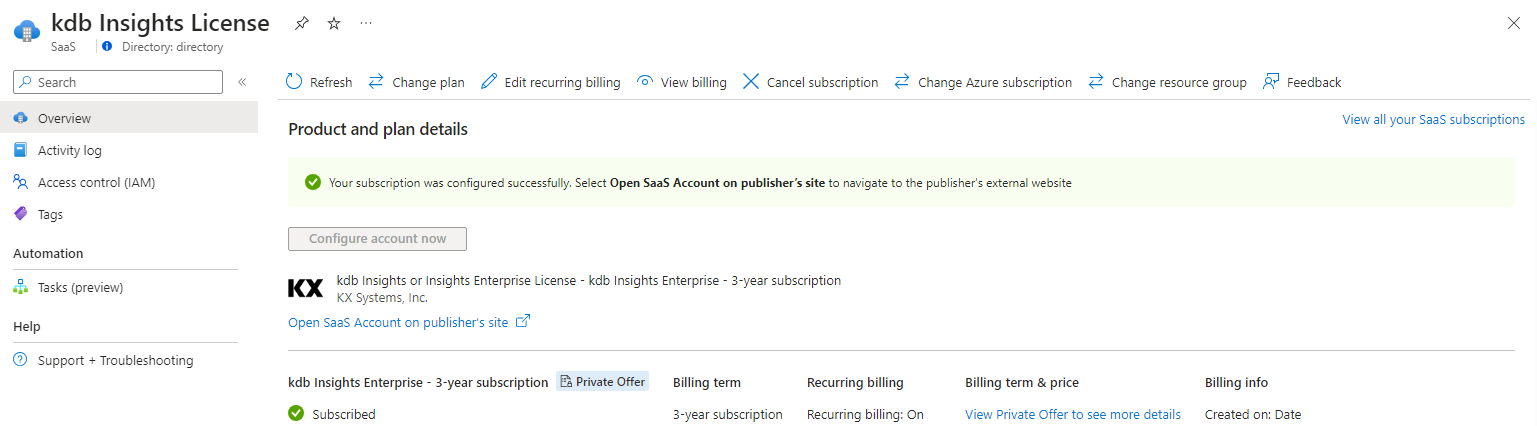Refresh the subscription page
Screen dimensions: 1537x426
point(319,82)
